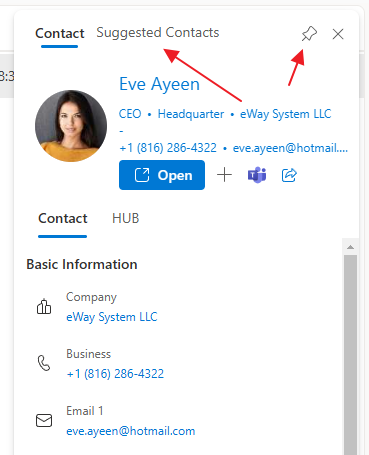
Task: Click the Headquarter link
Action: click(191, 114)
